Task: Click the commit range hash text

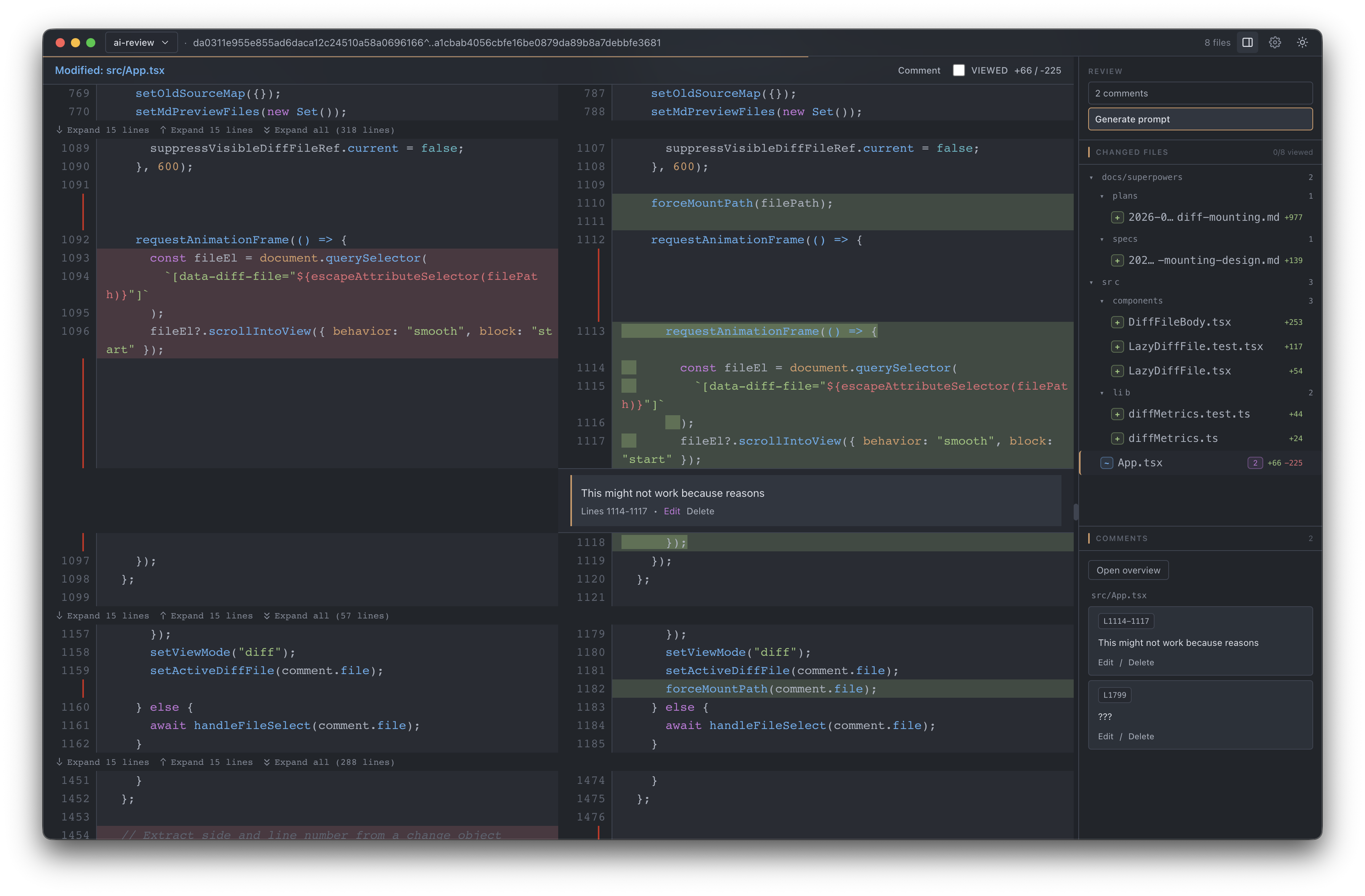Action: click(x=427, y=43)
